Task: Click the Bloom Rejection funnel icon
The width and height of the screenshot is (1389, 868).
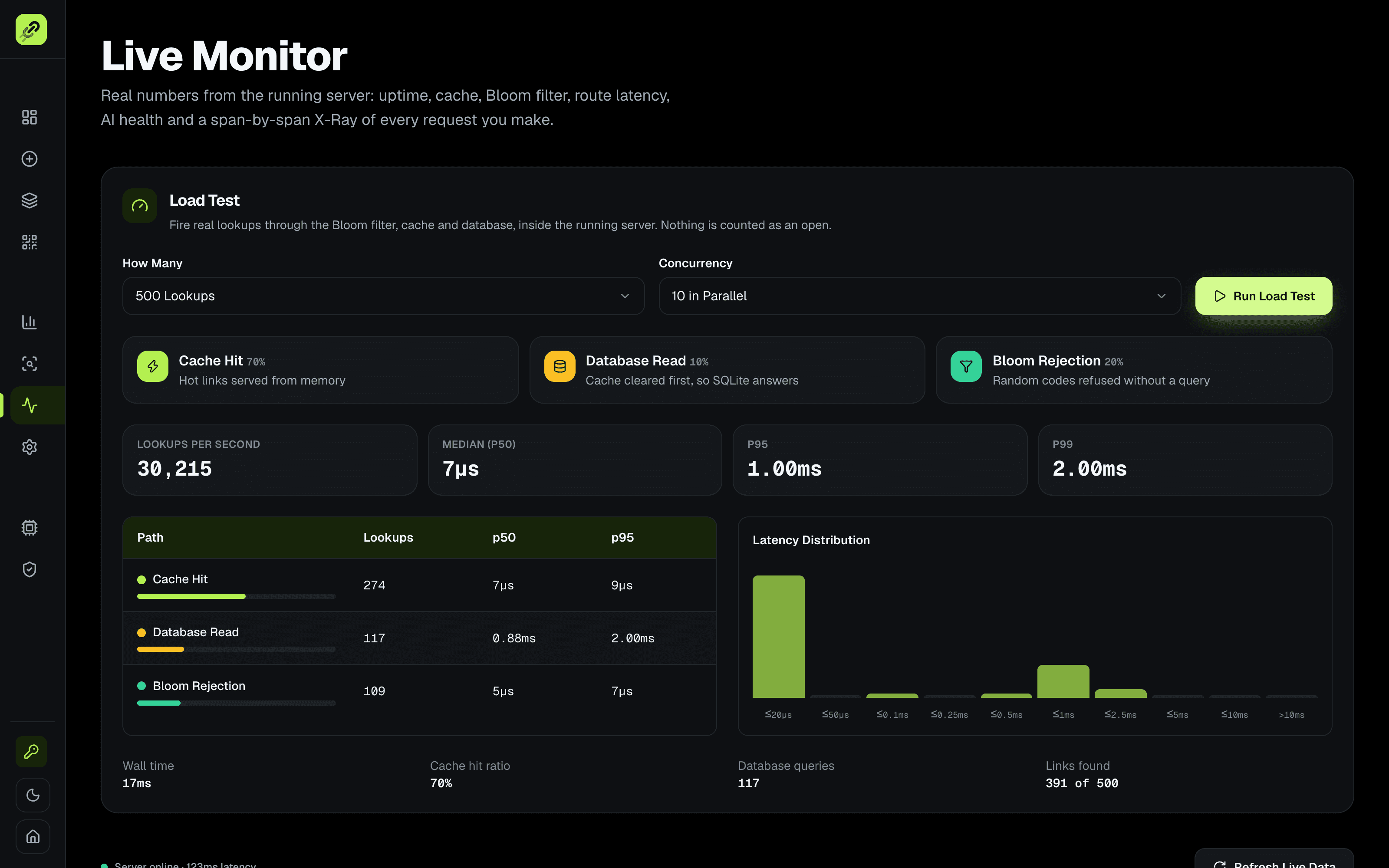Action: point(966,366)
